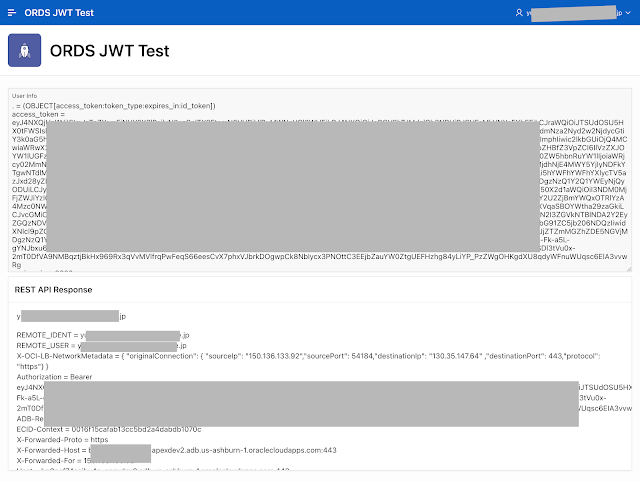This screenshot has height=482, width=640.
Task: Click the REST API Response heading
Action: (53, 290)
